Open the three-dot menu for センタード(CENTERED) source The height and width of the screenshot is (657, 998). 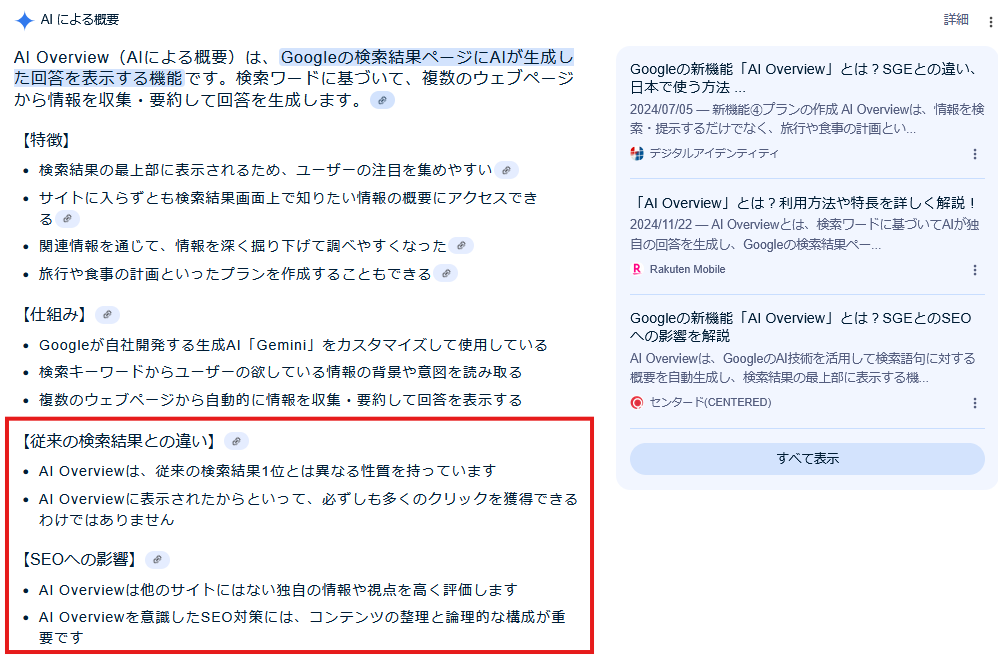point(974,403)
